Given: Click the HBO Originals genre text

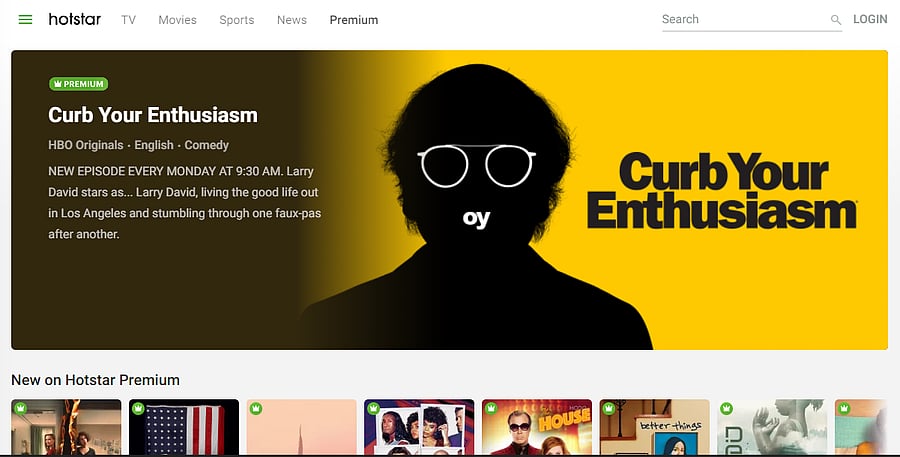Looking at the screenshot, I should pyautogui.click(x=86, y=145).
